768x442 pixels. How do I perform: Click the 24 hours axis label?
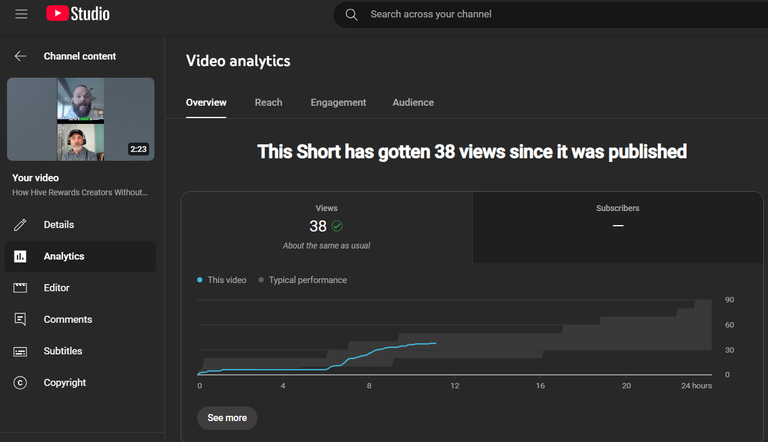[696, 386]
